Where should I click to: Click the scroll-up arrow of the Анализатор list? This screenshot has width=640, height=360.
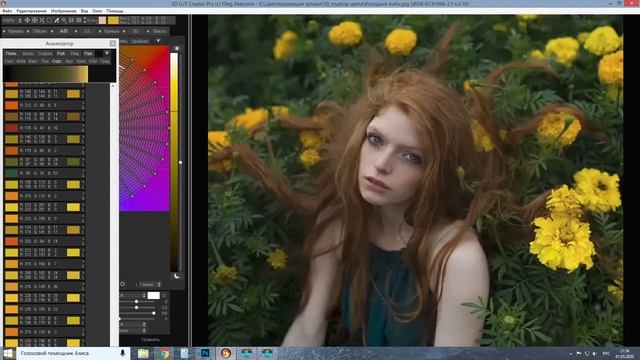113,86
